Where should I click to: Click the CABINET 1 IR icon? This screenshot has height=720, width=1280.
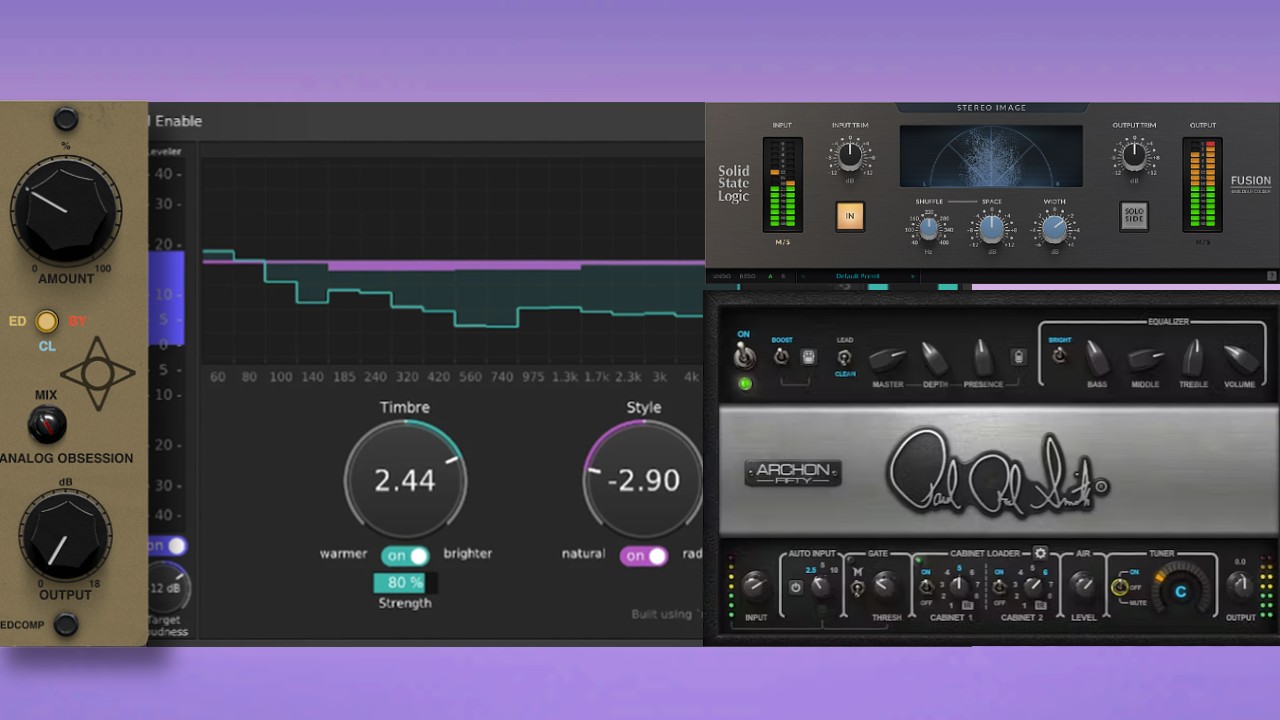[x=968, y=606]
